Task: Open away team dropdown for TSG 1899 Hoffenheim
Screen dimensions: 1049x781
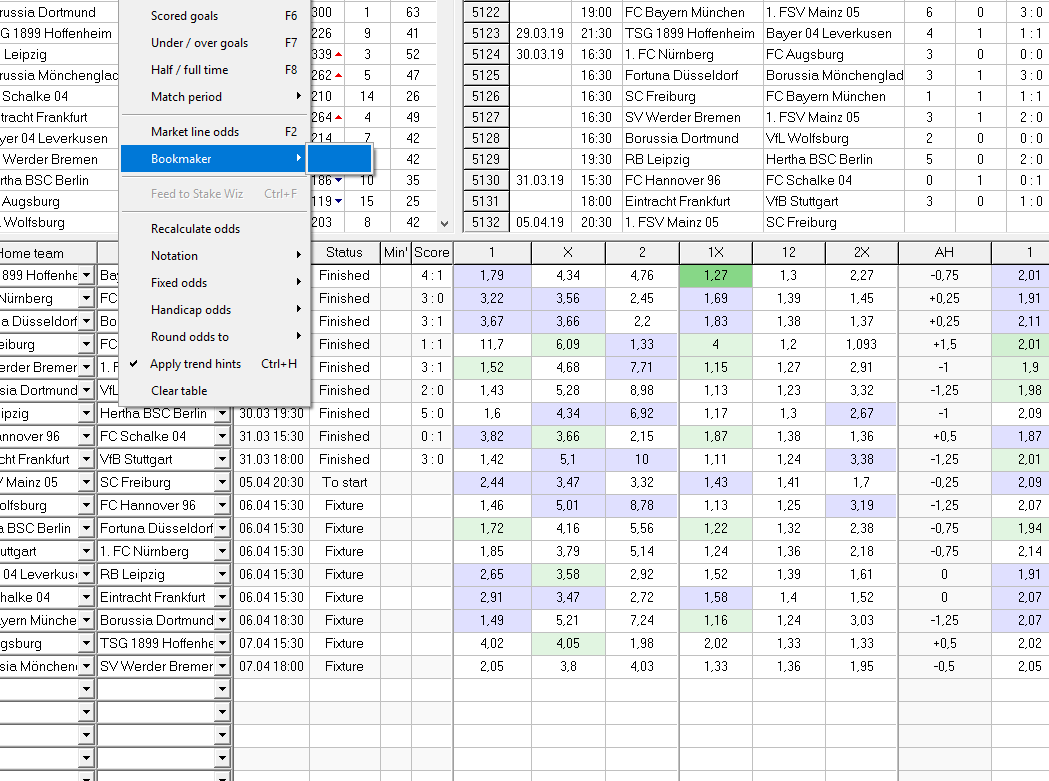Action: [223, 643]
